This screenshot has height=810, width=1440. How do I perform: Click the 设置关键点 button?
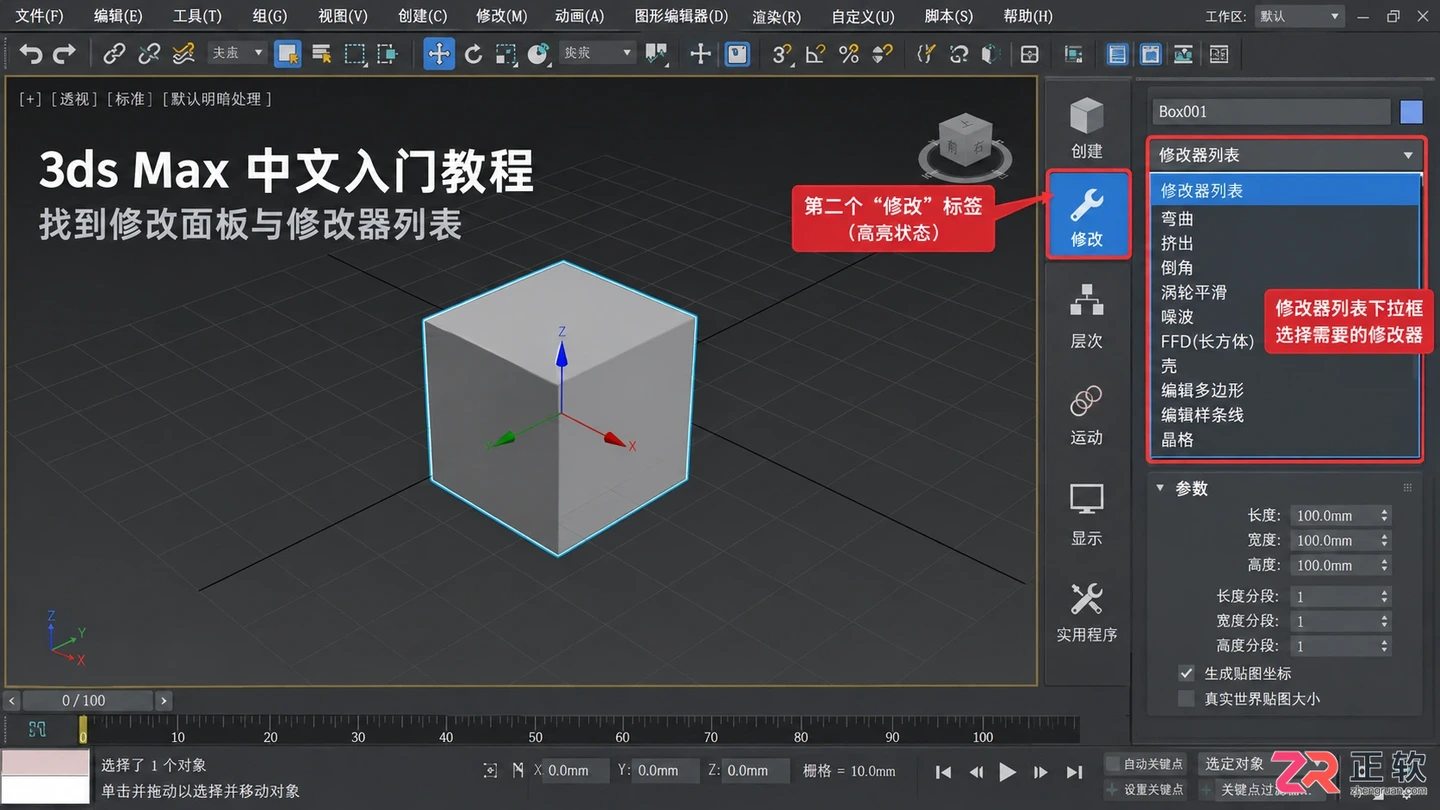point(1145,790)
